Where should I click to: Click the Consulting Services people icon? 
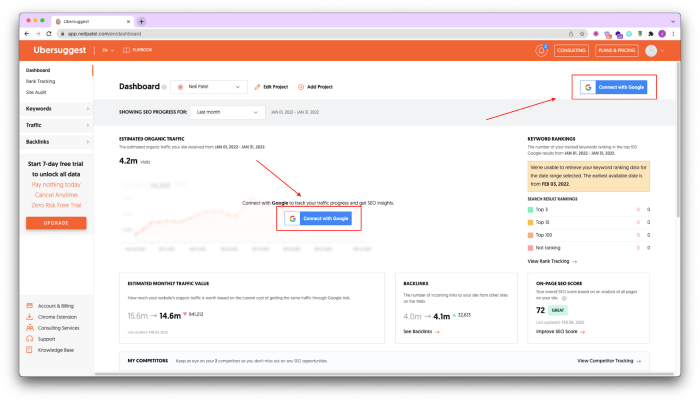point(29,328)
